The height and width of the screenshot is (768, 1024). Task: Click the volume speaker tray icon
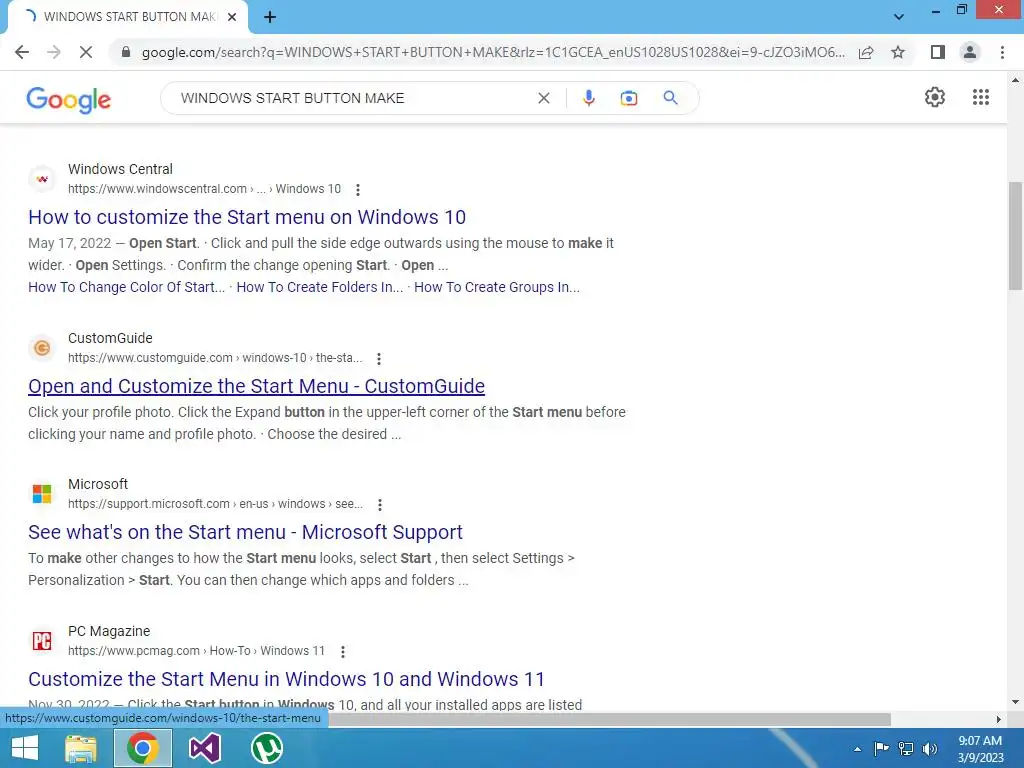pyautogui.click(x=930, y=748)
